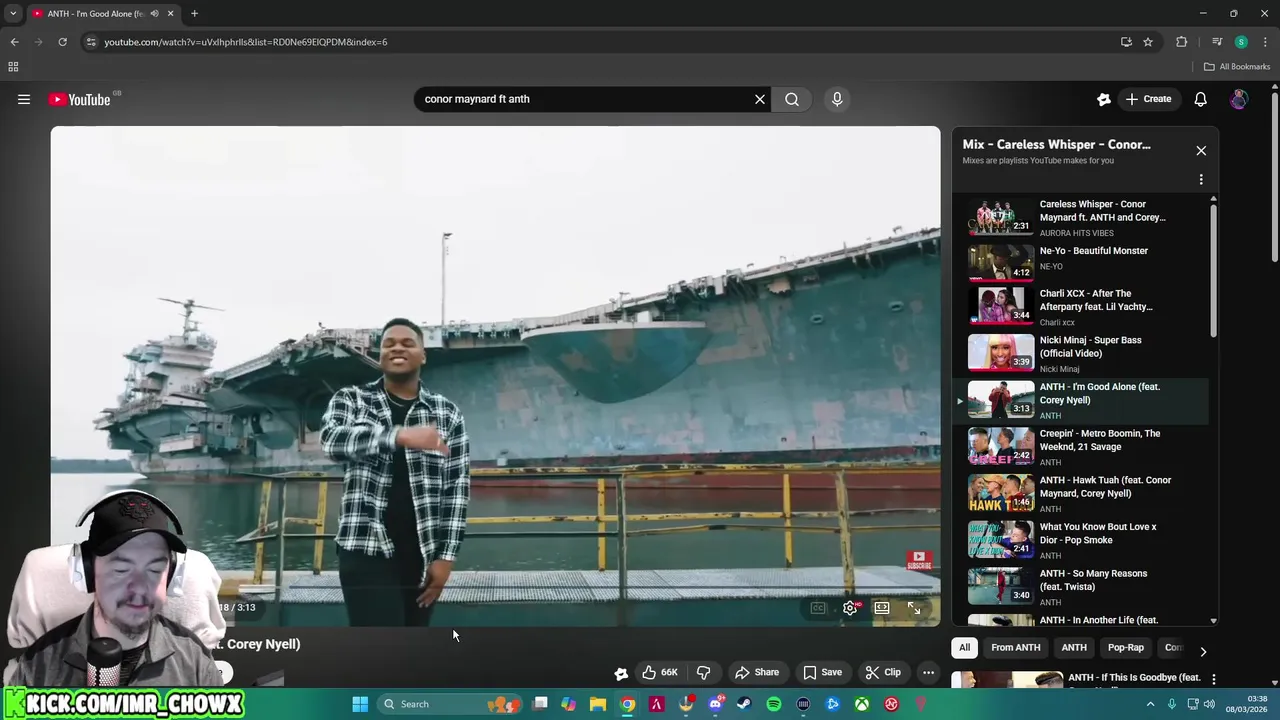Click the in-video subscribe watermark
Image resolution: width=1280 pixels, height=720 pixels.
919,561
